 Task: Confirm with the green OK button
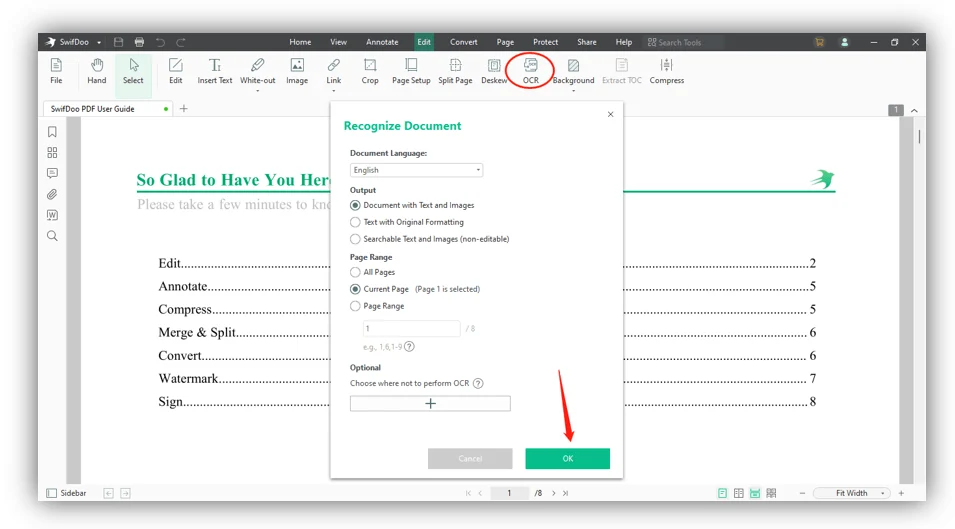pos(568,458)
